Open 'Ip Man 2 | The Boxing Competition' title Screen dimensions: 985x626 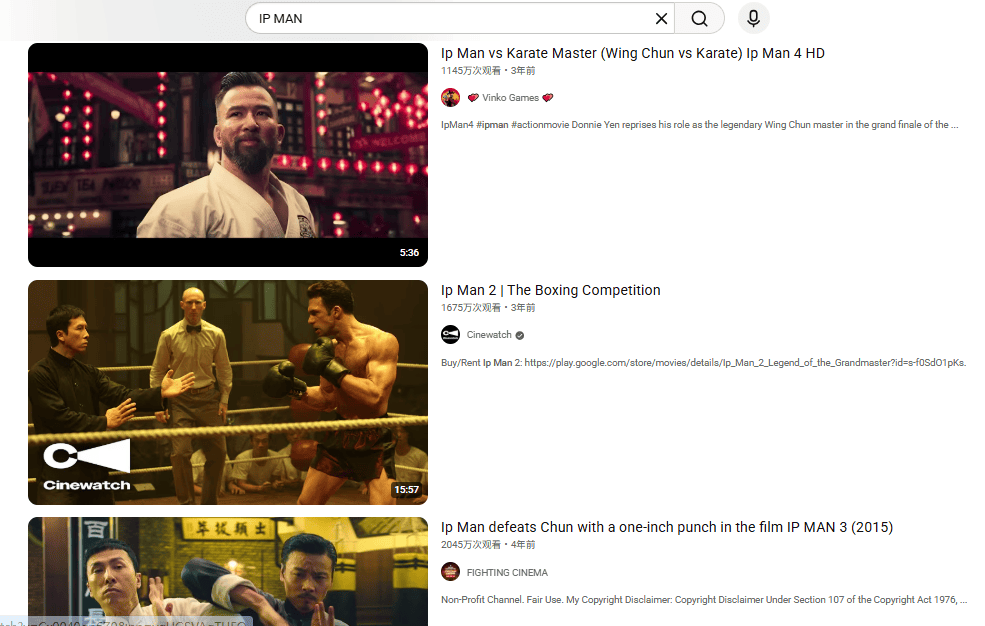[550, 290]
